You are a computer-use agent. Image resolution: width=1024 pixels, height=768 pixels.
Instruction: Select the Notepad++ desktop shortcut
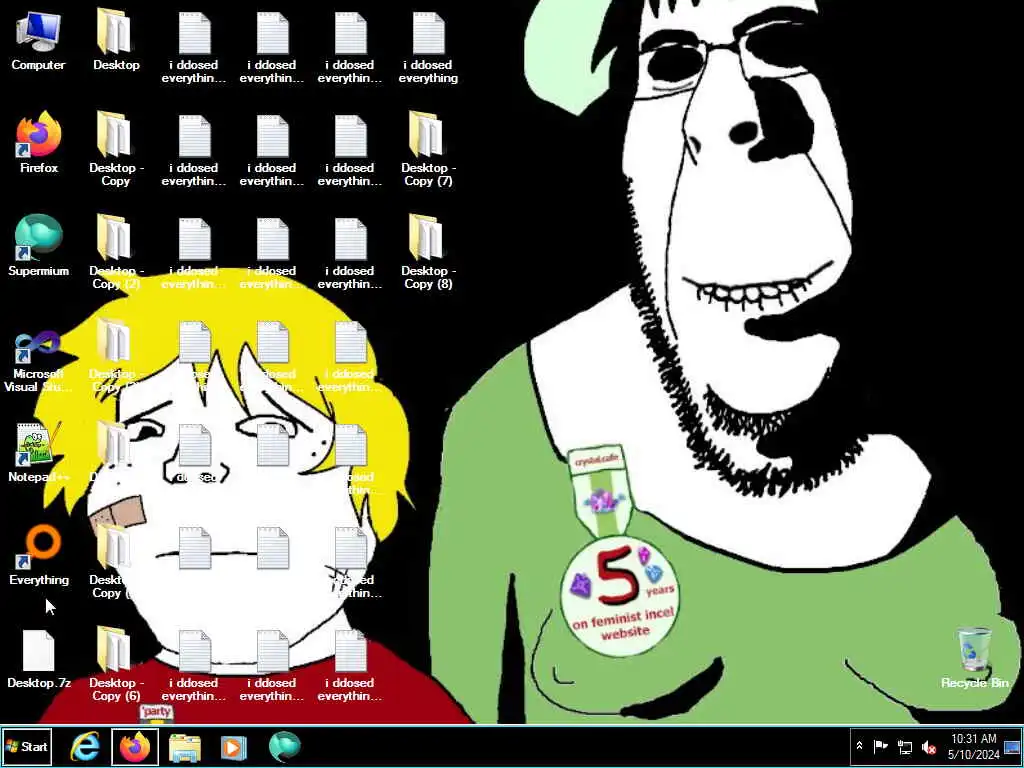click(x=39, y=452)
